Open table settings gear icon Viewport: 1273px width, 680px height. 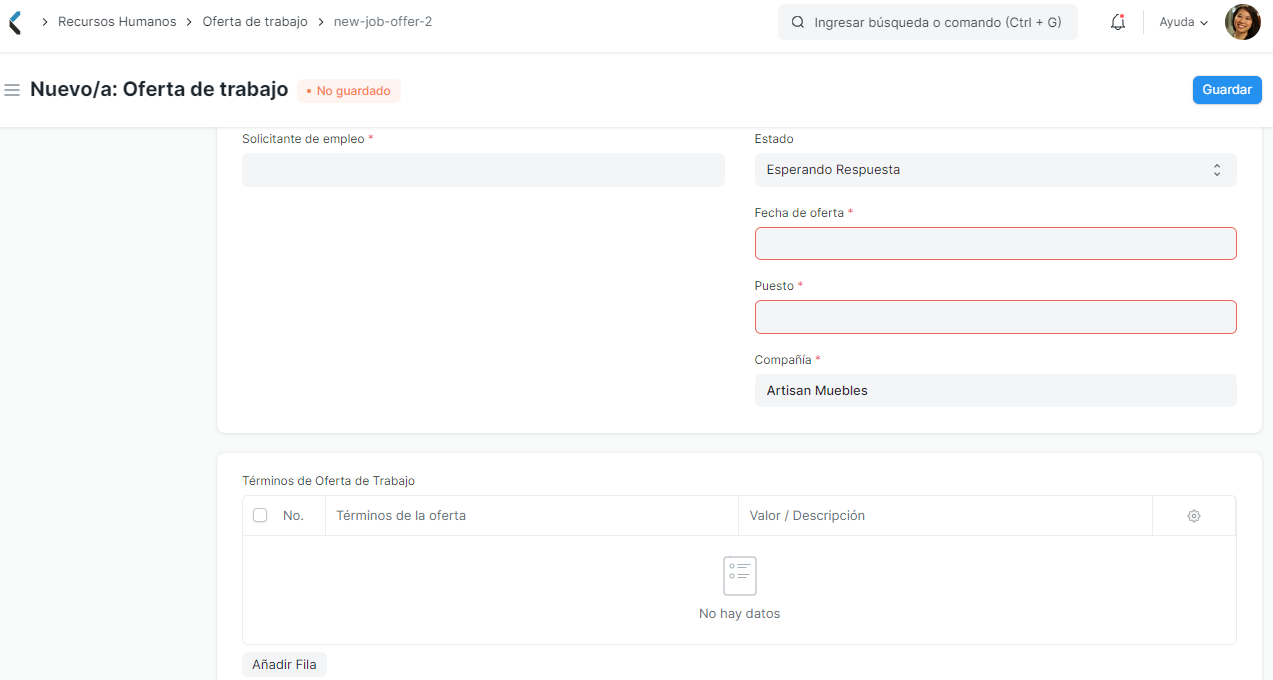(x=1194, y=516)
